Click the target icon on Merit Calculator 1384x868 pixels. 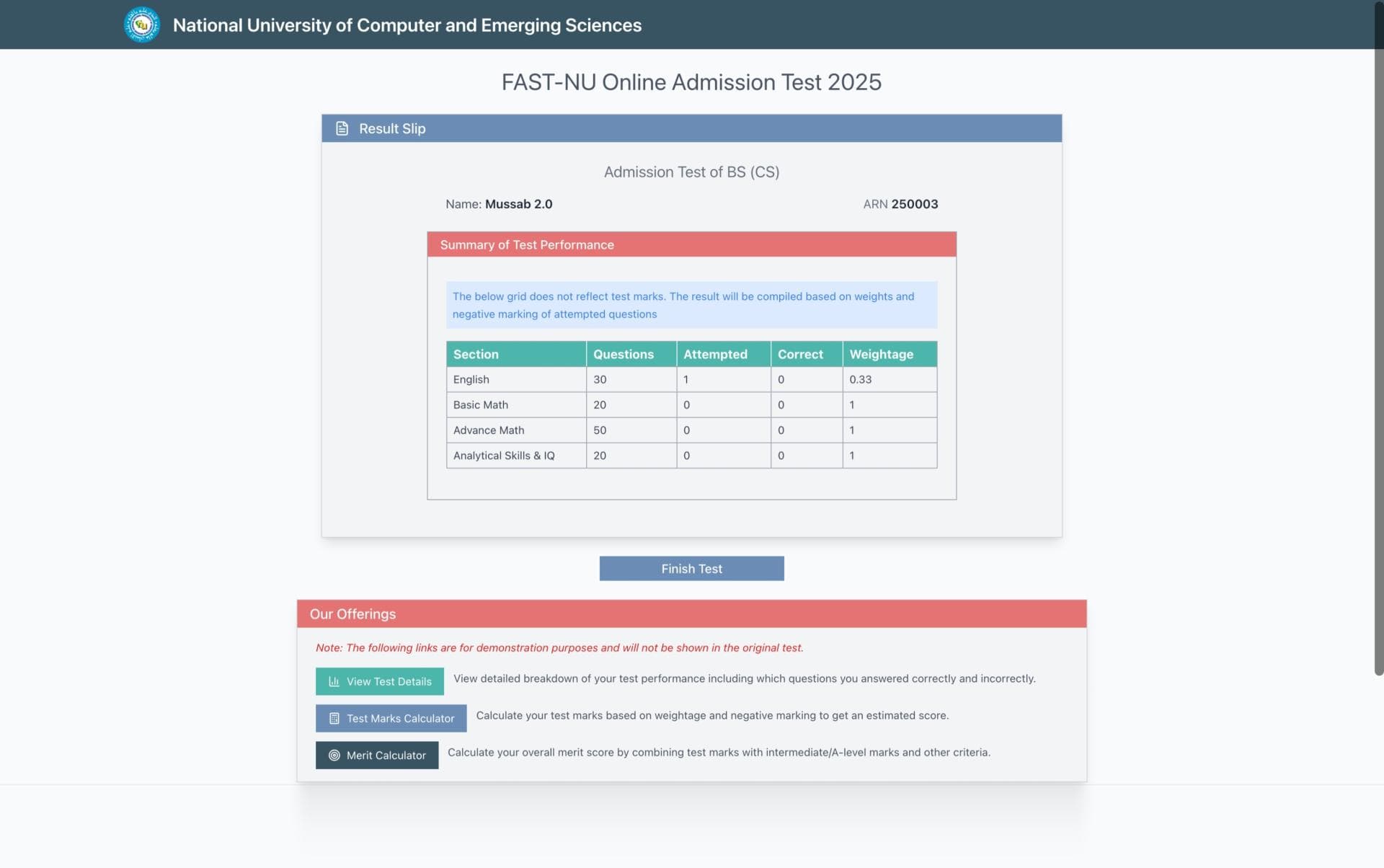pos(334,755)
